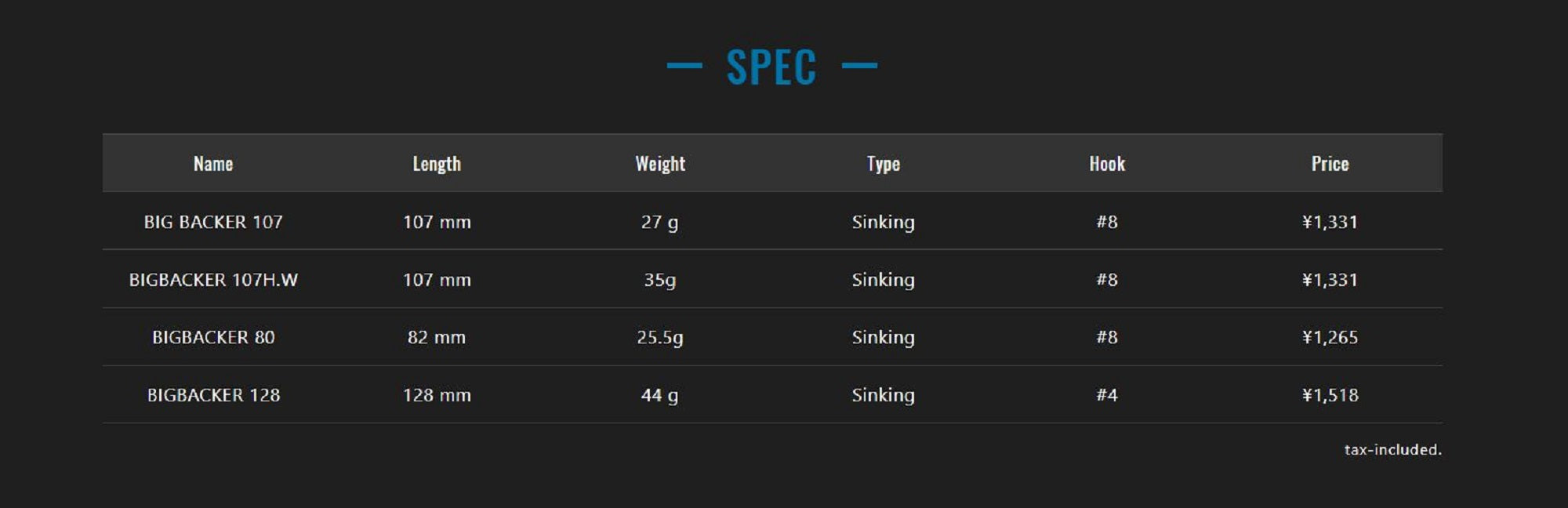Click the ¥1,518 price cell

1330,395
